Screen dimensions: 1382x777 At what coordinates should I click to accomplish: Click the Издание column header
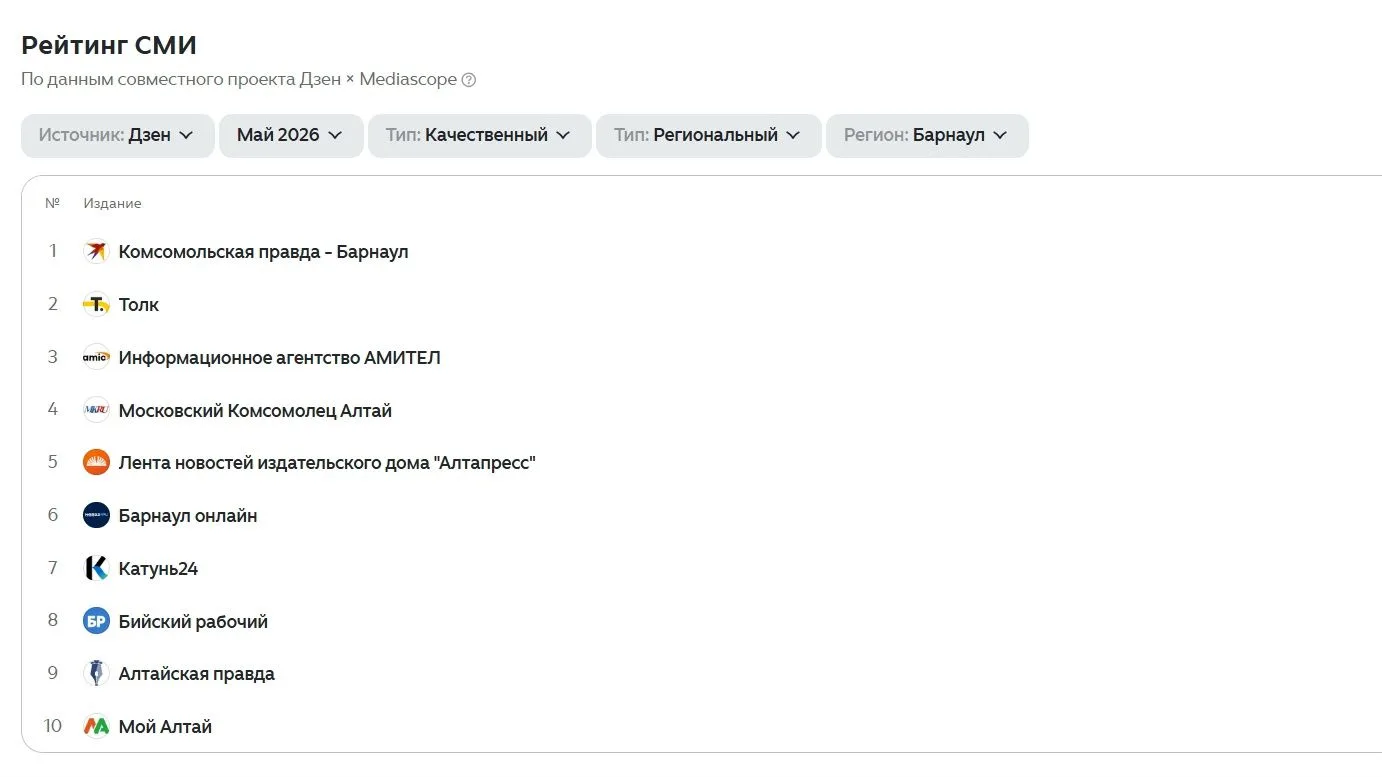click(112, 204)
